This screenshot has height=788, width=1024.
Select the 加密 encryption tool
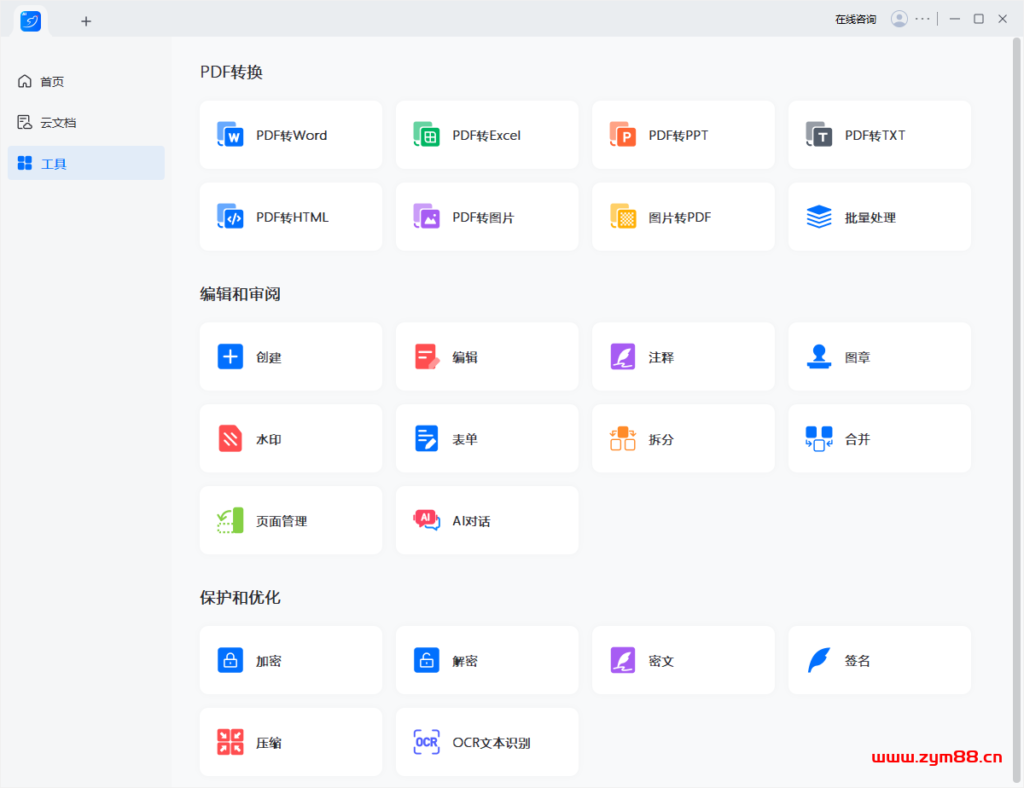pos(290,660)
